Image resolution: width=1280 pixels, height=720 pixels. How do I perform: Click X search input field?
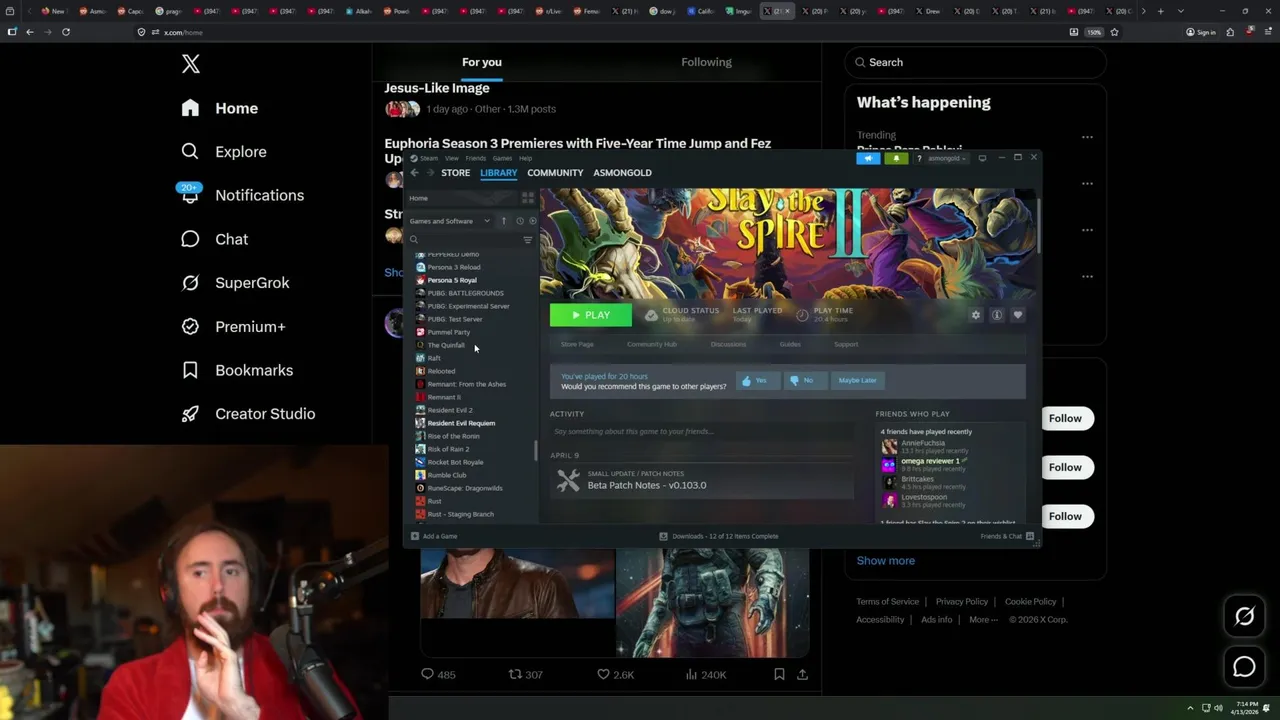click(975, 62)
